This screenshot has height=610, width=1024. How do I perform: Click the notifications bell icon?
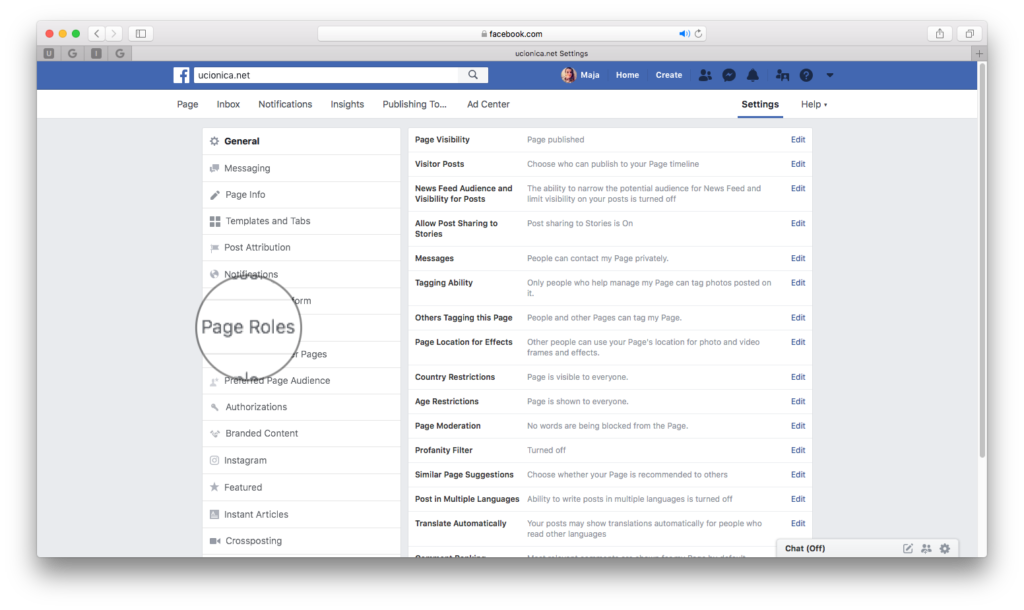click(753, 75)
